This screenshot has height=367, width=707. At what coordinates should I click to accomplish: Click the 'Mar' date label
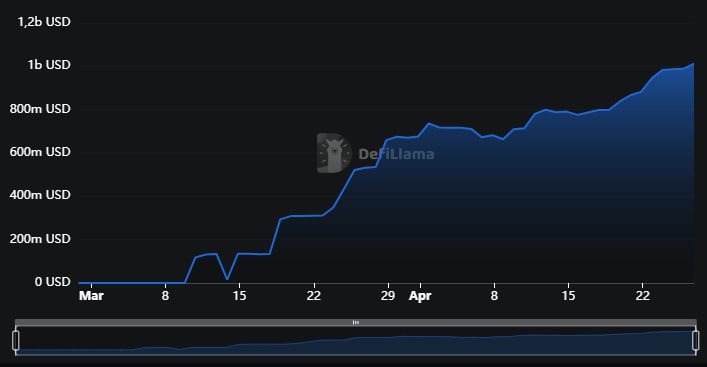pos(91,296)
